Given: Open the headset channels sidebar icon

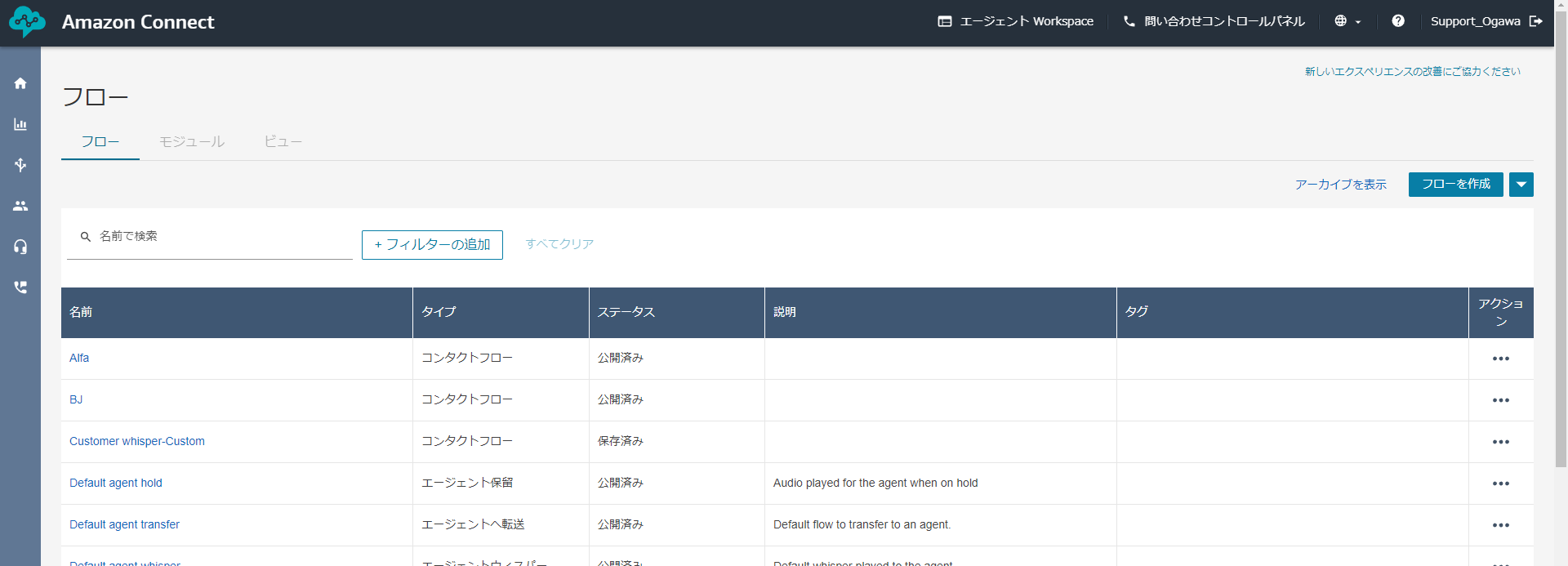Looking at the screenshot, I should pyautogui.click(x=20, y=247).
